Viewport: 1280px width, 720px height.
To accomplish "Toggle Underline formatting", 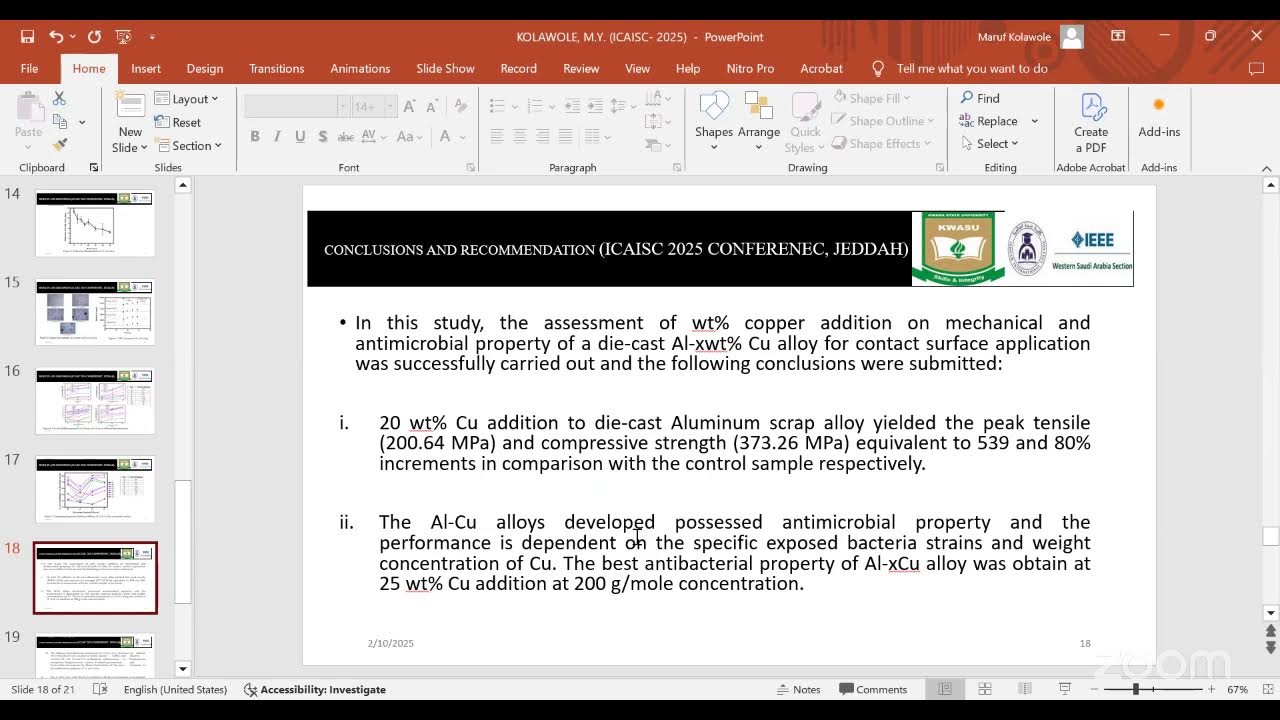I will tap(300, 137).
